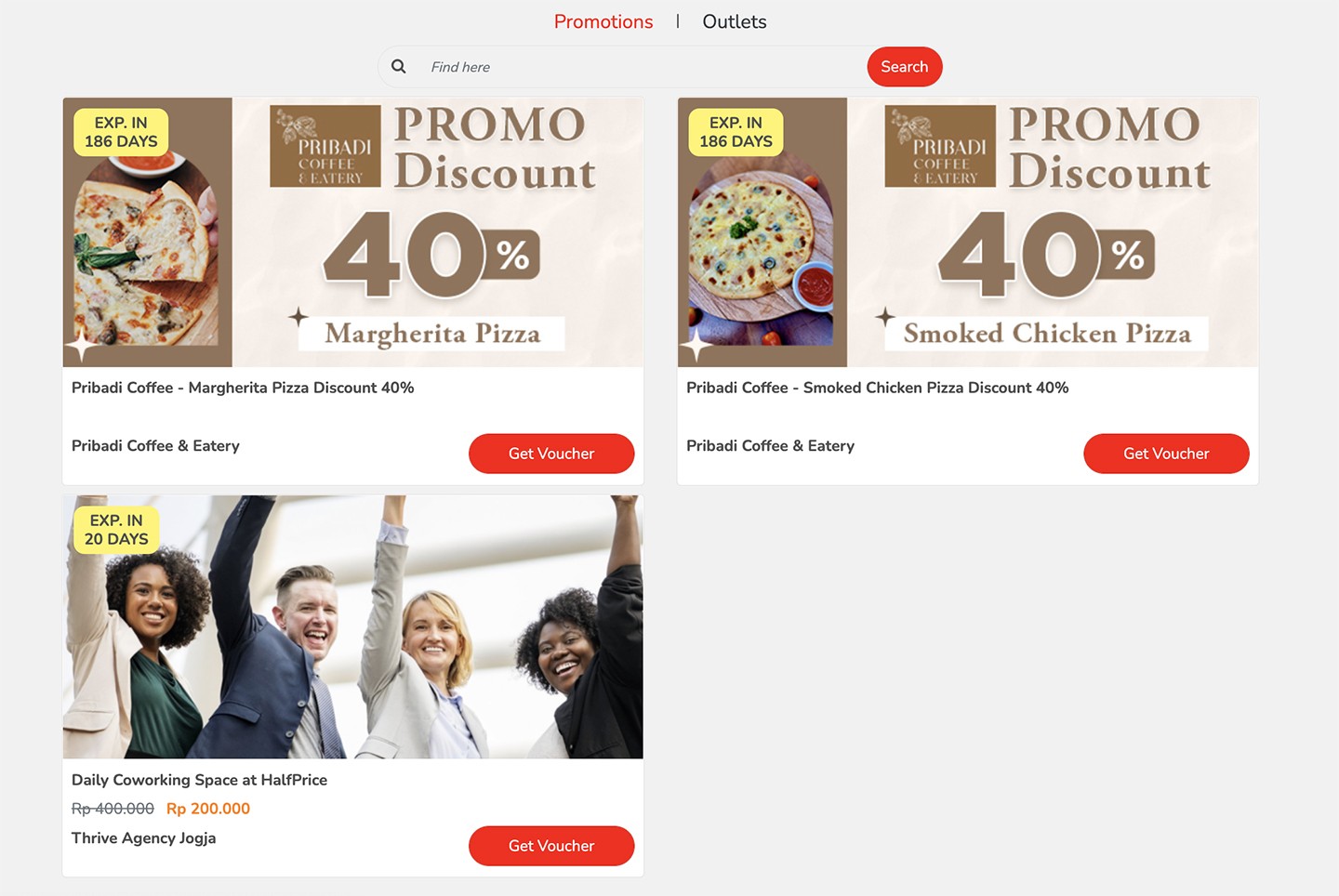Select the Thrive Agency Jogja merchant name

(144, 837)
